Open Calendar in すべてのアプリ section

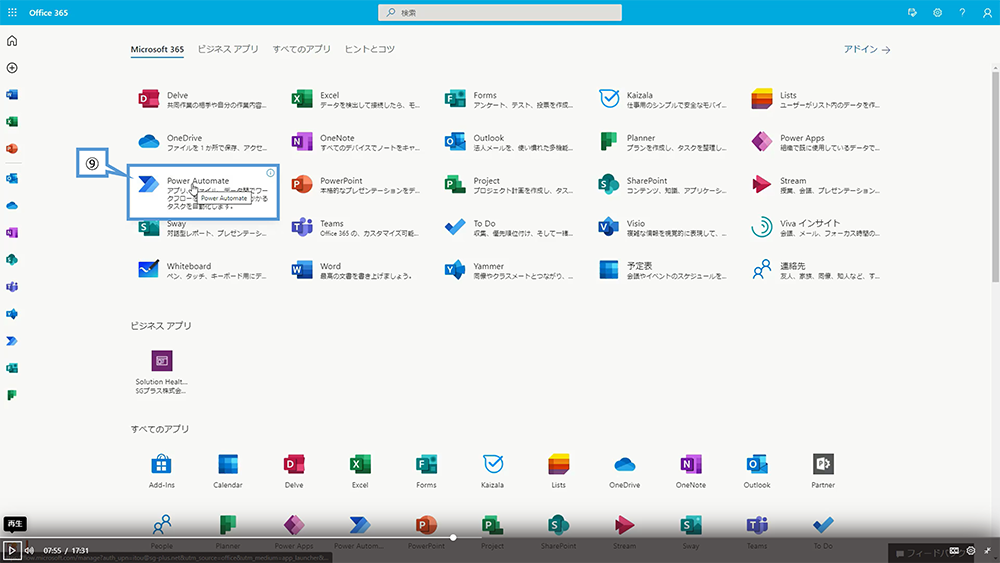pyautogui.click(x=228, y=471)
